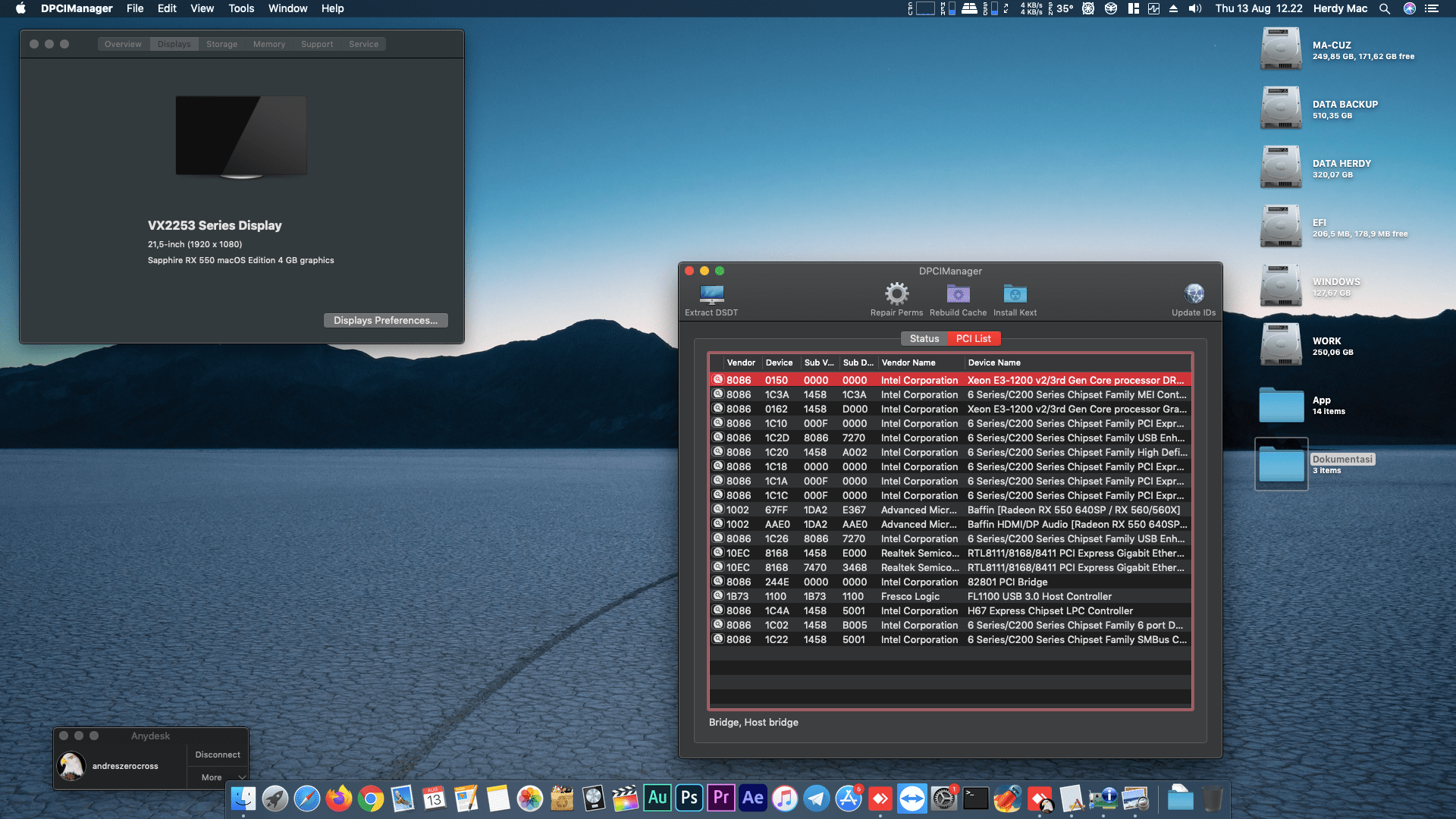Open the Window menu in the menu bar
Viewport: 1456px width, 819px height.
coord(287,8)
